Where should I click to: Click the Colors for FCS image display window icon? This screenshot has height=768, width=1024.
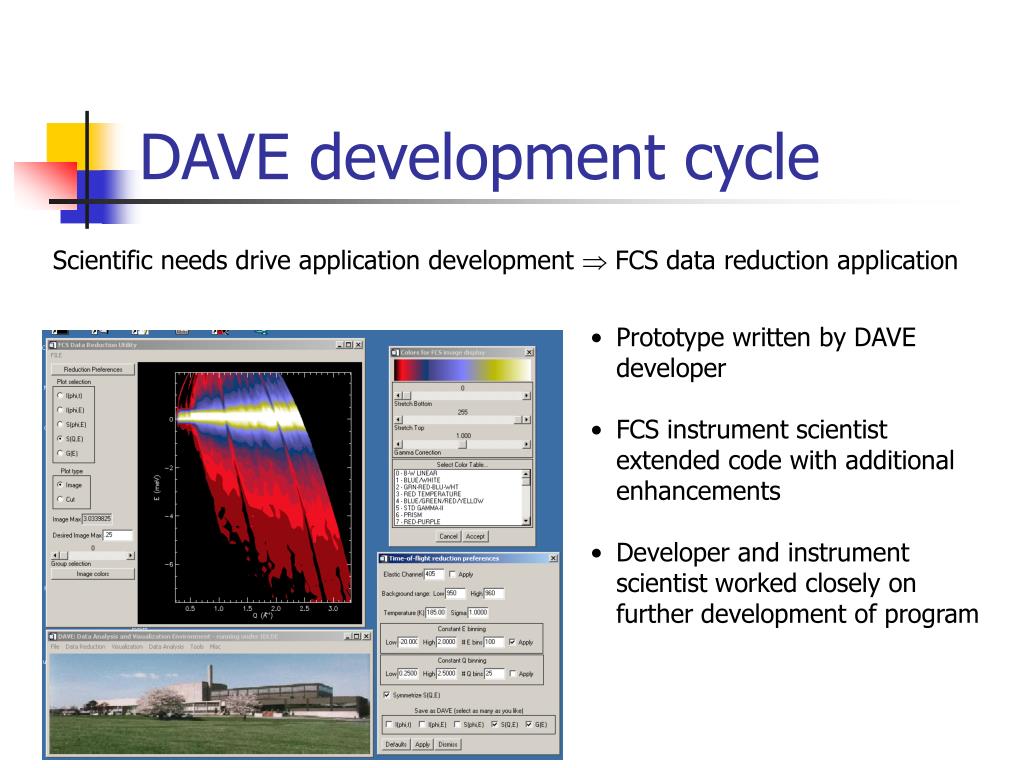coord(395,353)
